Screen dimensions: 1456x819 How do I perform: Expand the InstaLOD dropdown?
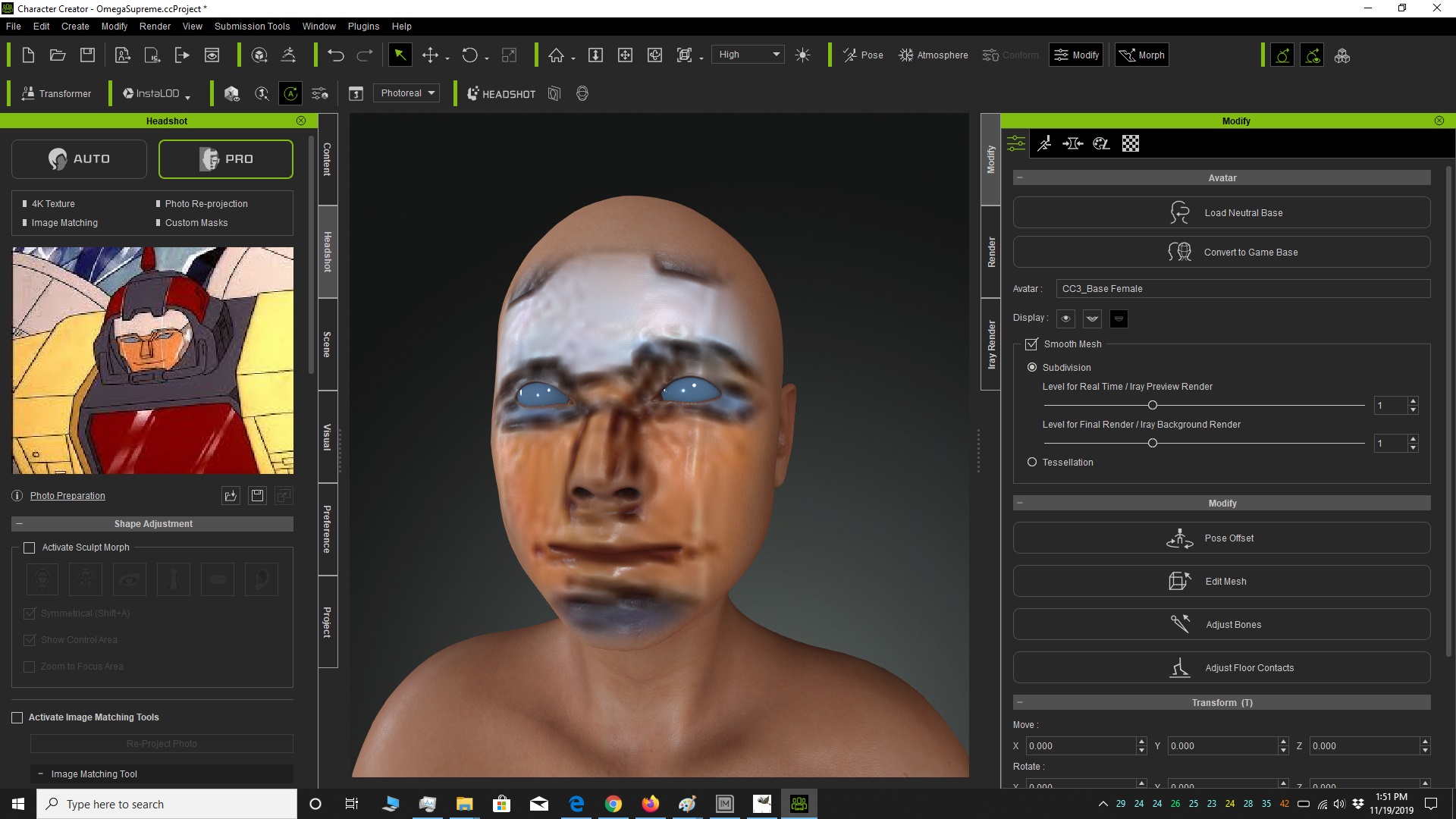point(187,96)
